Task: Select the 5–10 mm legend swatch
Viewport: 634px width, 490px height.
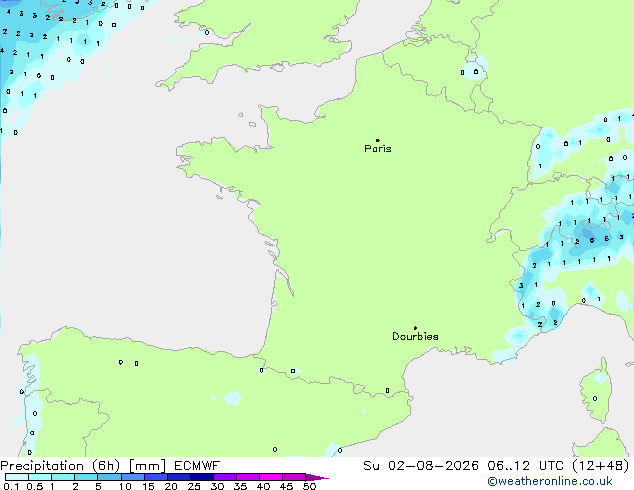Action: click(x=109, y=477)
